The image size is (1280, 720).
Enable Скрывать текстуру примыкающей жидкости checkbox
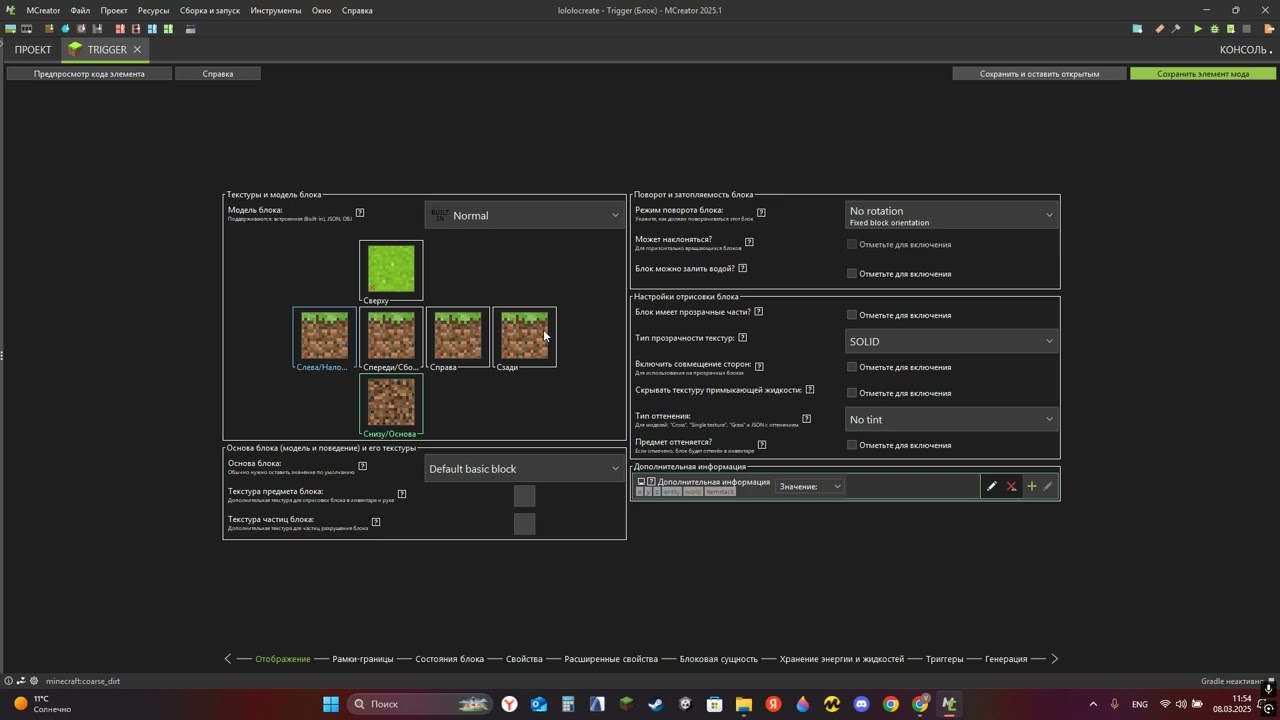[x=852, y=393]
